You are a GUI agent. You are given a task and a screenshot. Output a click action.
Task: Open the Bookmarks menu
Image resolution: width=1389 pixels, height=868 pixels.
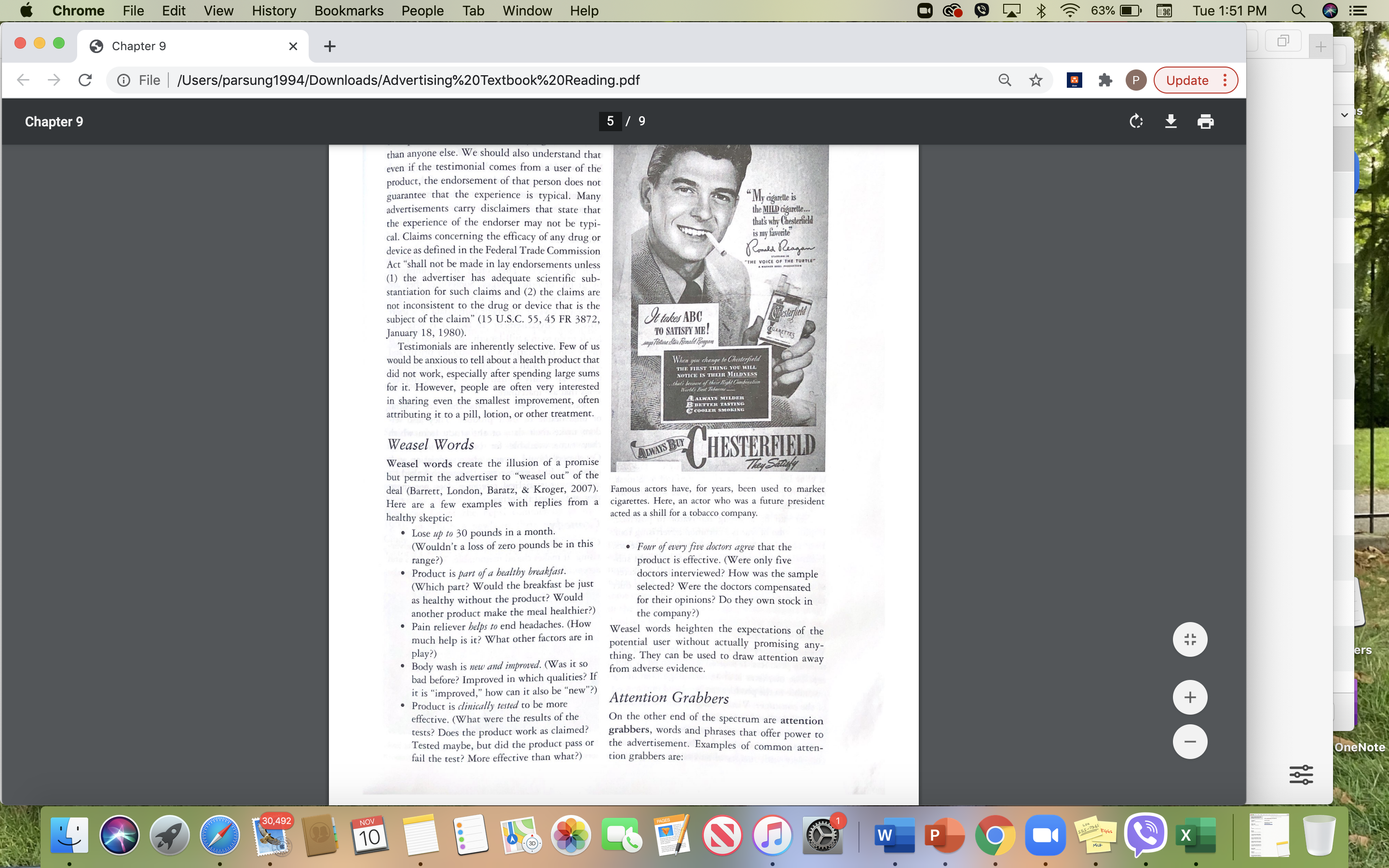(x=348, y=10)
